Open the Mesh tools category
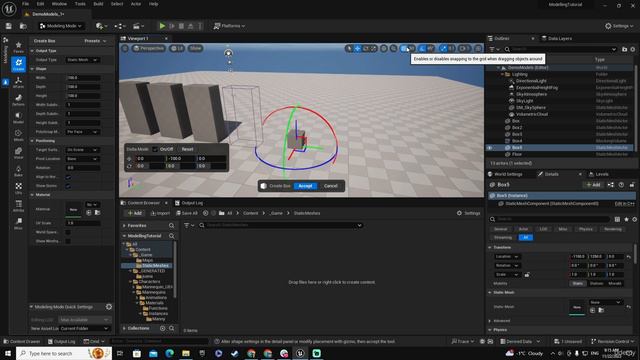This screenshot has width=640, height=360. [18, 136]
